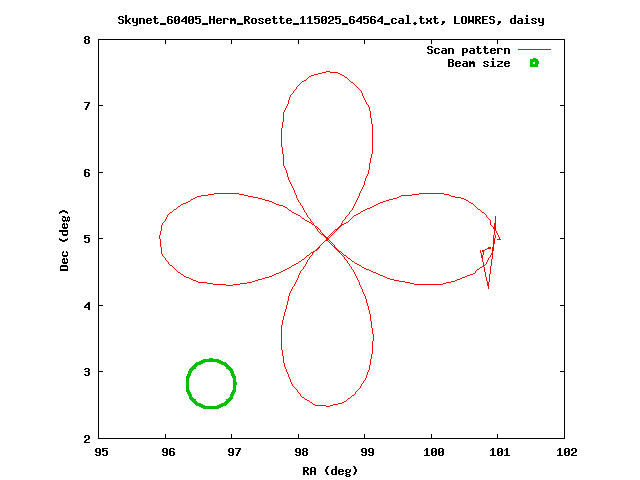This screenshot has height=480, width=640.
Task: Click the jagged scan start zigzag near RA 101
Action: [x=490, y=252]
